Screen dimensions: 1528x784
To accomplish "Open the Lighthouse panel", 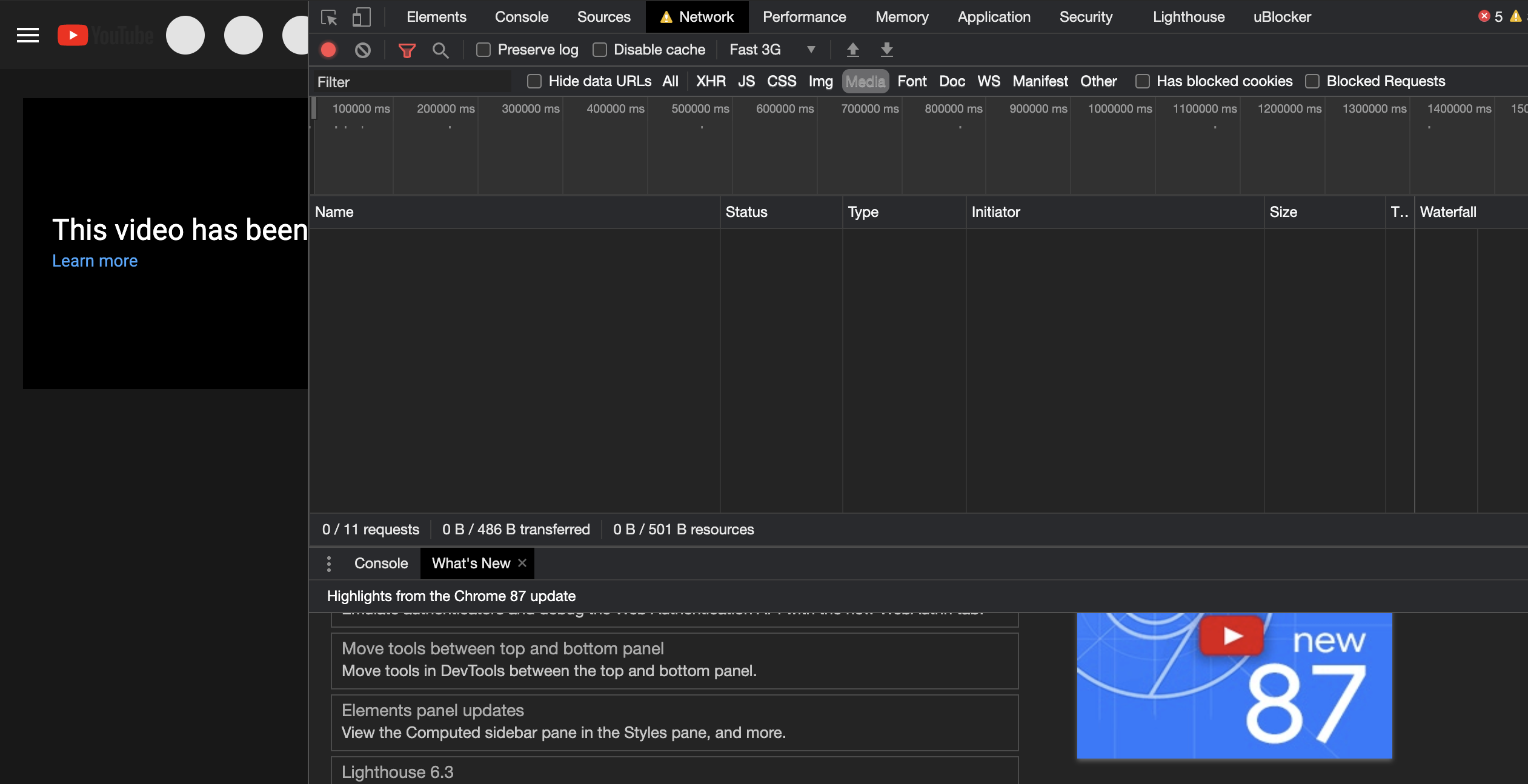I will tap(1189, 17).
